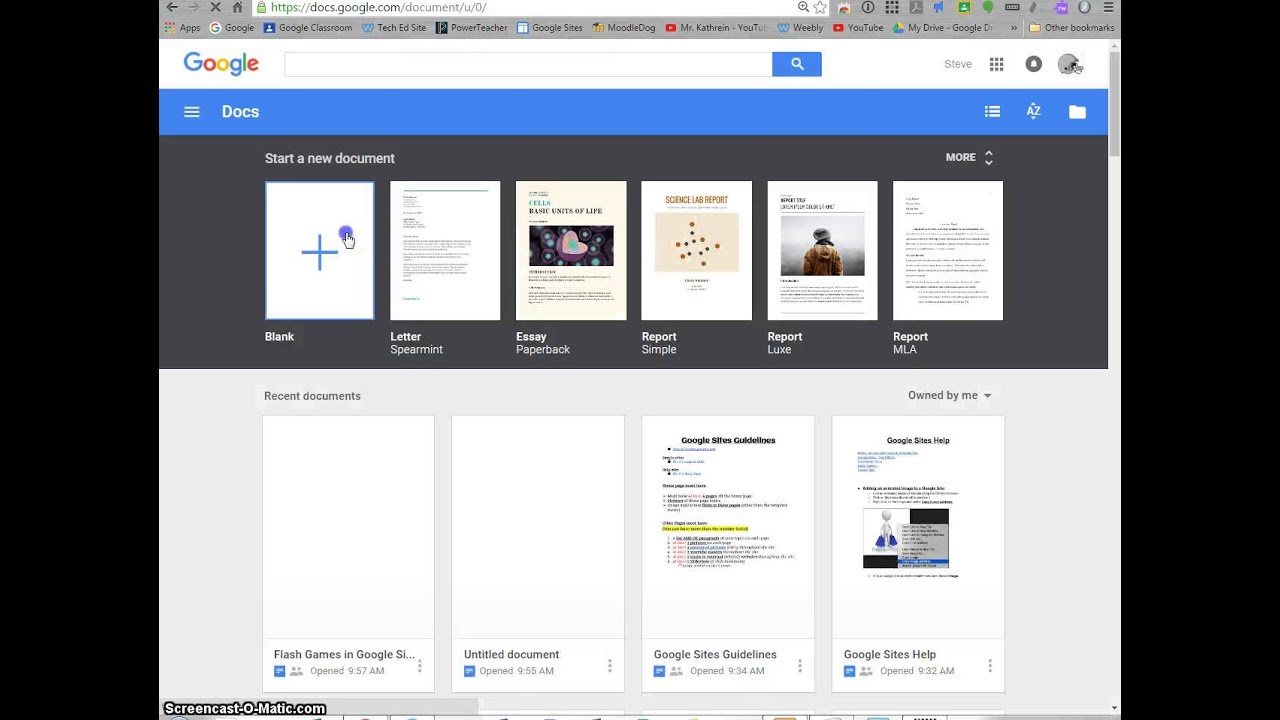Choose the Report Luxe template

[822, 250]
